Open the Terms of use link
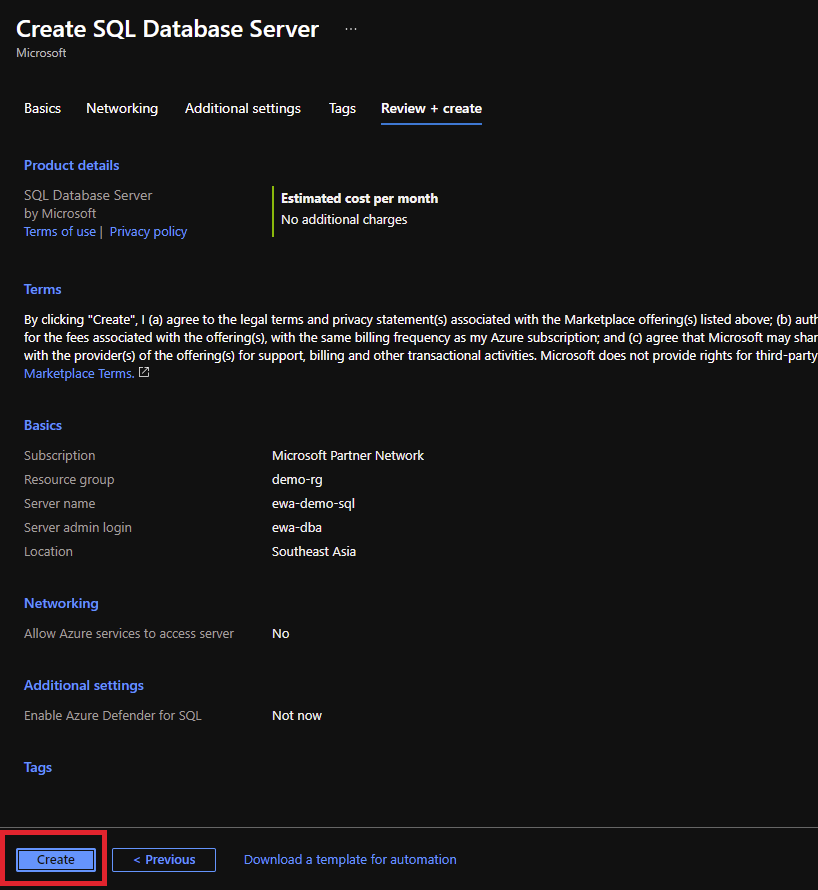Screen dimensions: 818x890 pyautogui.click(x=60, y=231)
